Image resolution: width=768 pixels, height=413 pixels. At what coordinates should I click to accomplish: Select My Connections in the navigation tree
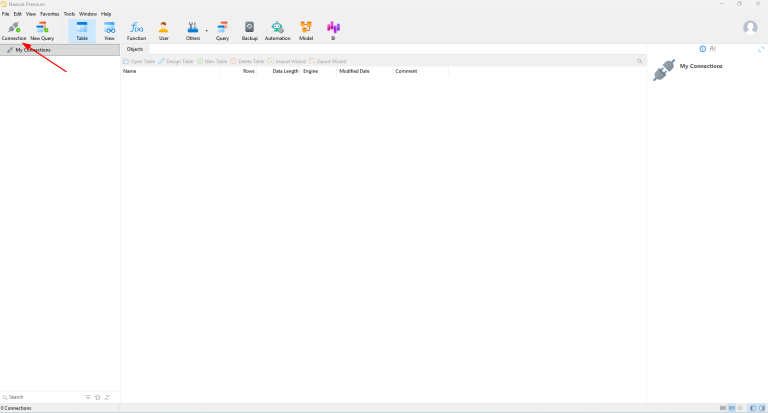[32, 49]
